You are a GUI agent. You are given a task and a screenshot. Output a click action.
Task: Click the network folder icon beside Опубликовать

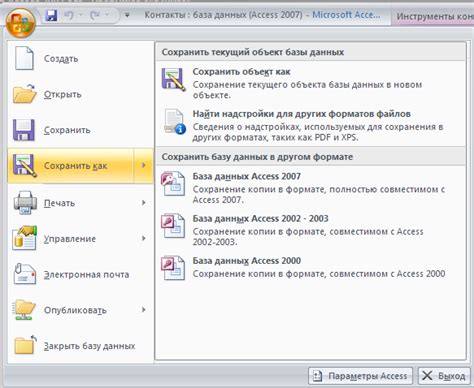(24, 310)
